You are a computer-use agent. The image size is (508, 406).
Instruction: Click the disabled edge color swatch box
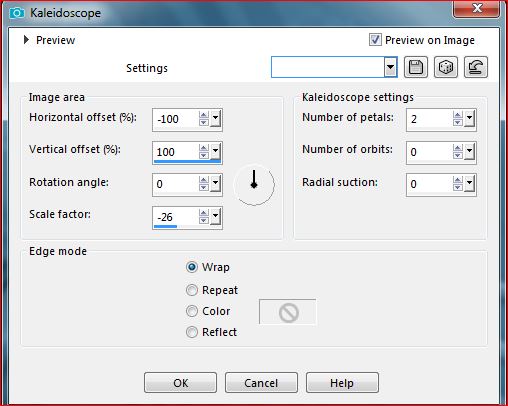288,312
